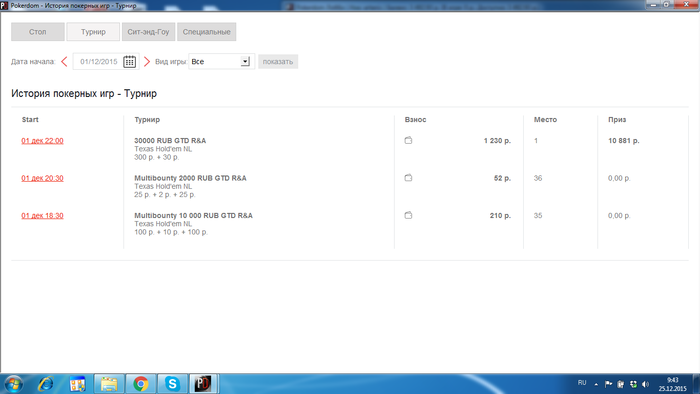
Task: Click place value 35
Action: point(538,216)
